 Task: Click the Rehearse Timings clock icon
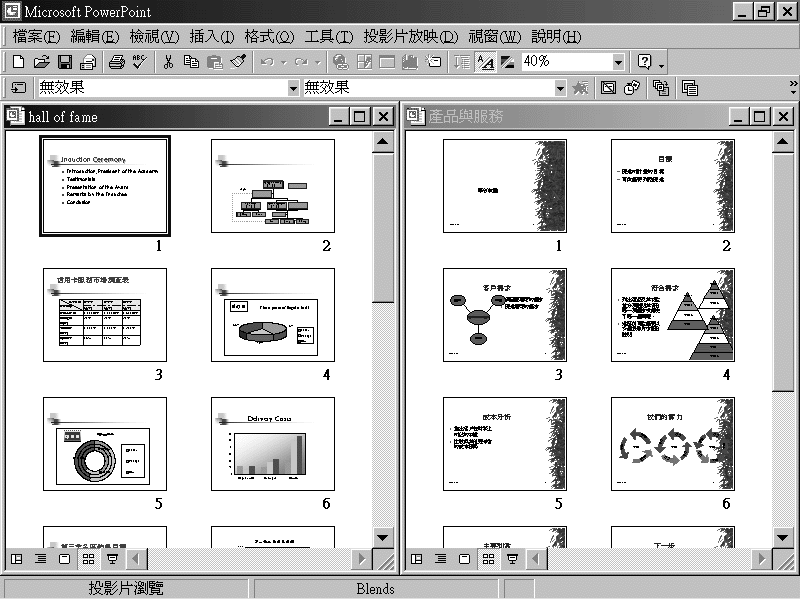coord(632,88)
